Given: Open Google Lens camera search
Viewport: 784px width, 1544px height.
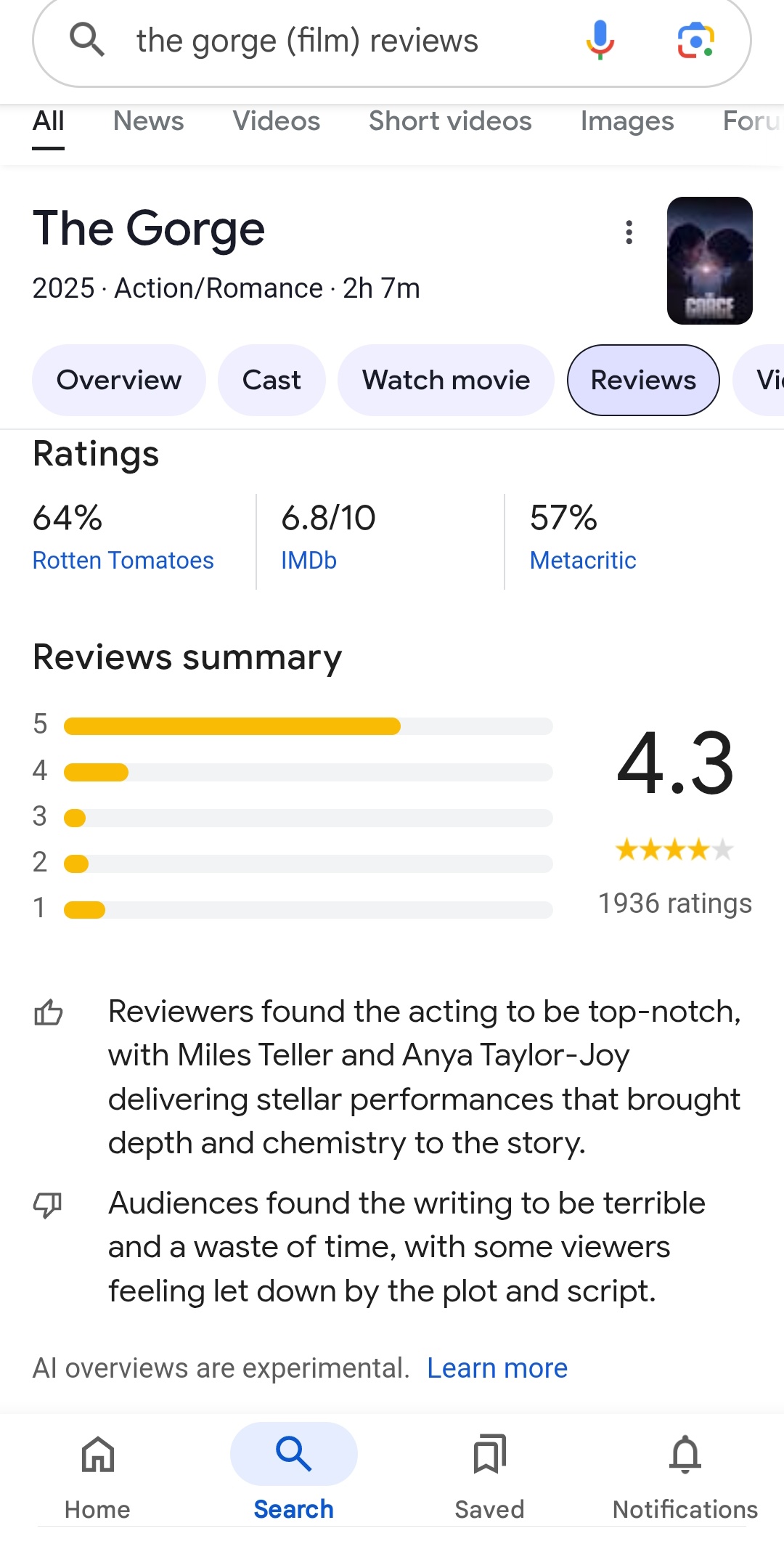Looking at the screenshot, I should coord(695,40).
